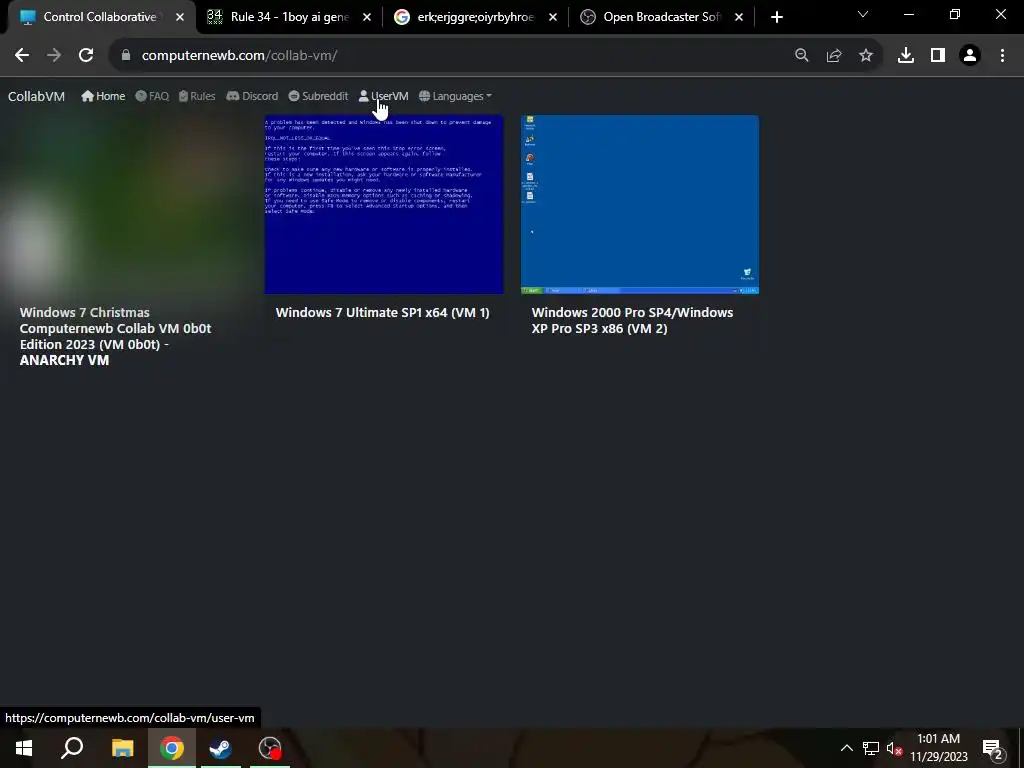This screenshot has width=1024, height=768.
Task: Close the Google search tab
Action: pyautogui.click(x=553, y=18)
